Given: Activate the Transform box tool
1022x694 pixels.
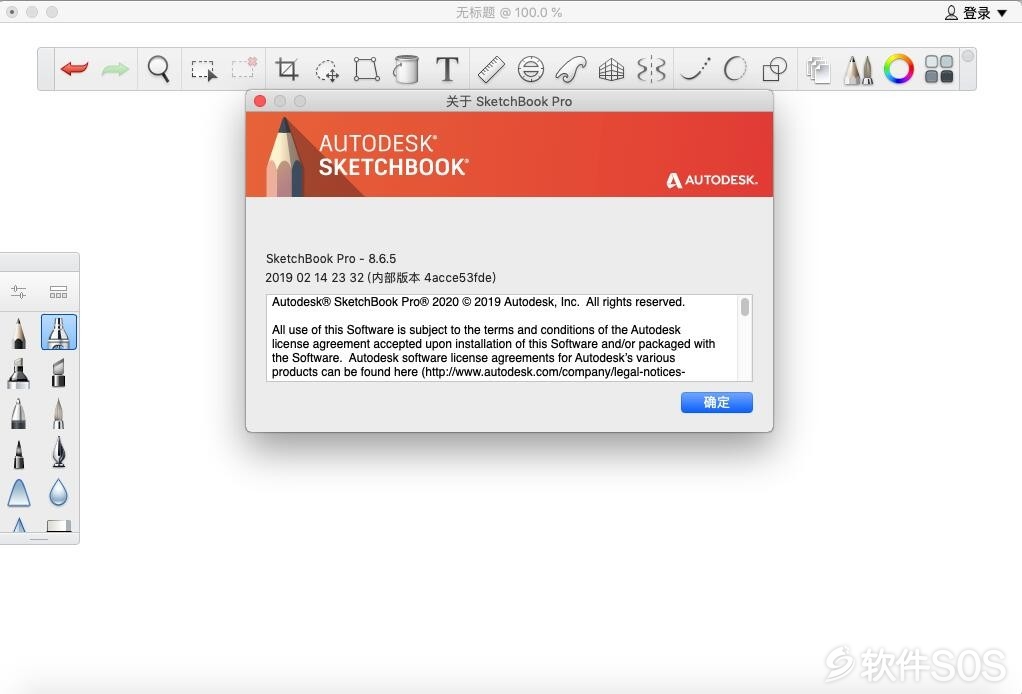Looking at the screenshot, I should point(366,69).
